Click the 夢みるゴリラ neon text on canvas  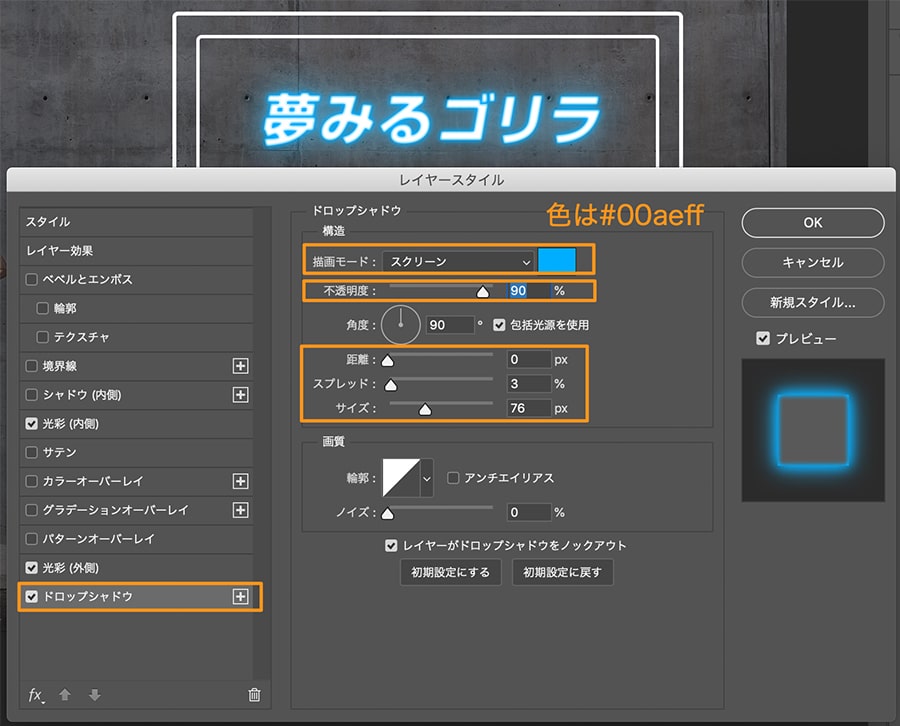pyautogui.click(x=432, y=118)
